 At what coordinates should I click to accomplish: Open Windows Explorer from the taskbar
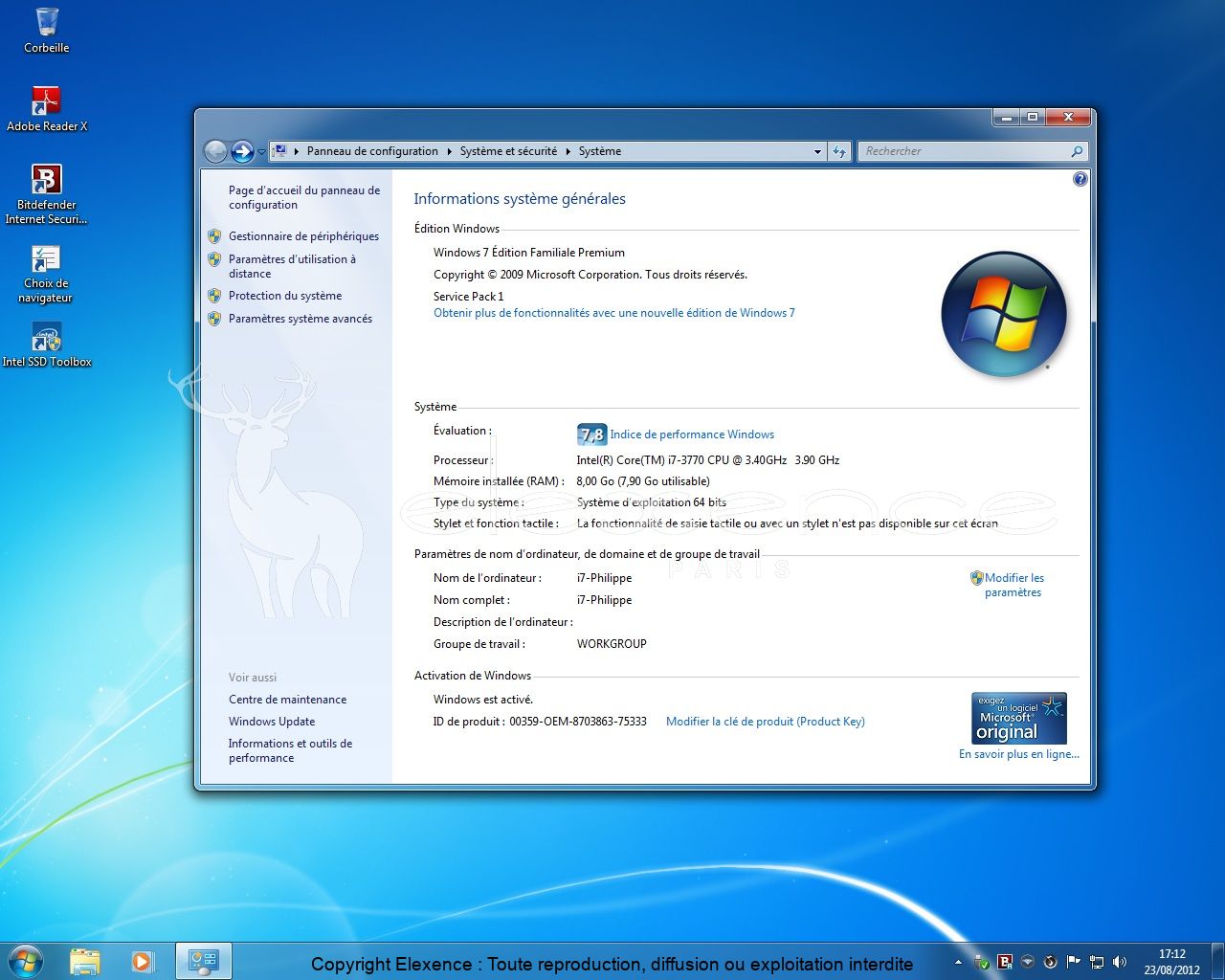[x=84, y=961]
